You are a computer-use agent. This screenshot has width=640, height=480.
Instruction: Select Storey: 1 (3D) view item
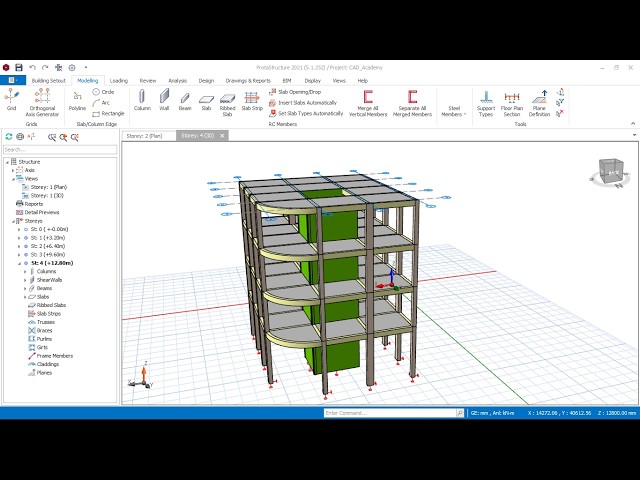43,196
